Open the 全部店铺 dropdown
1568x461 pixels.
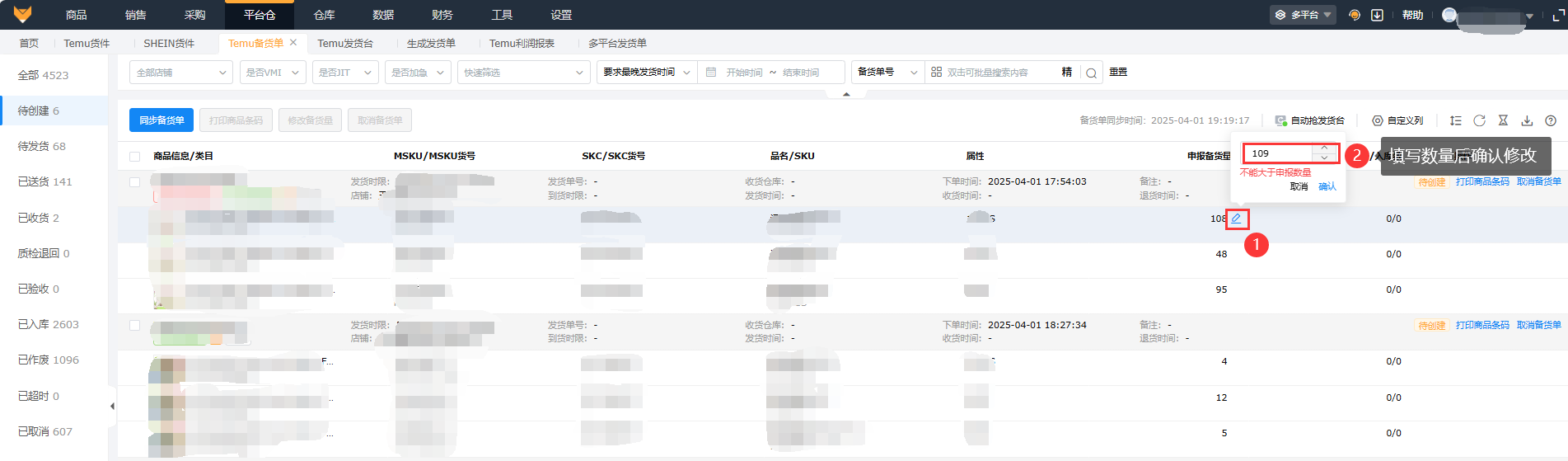[x=181, y=73]
